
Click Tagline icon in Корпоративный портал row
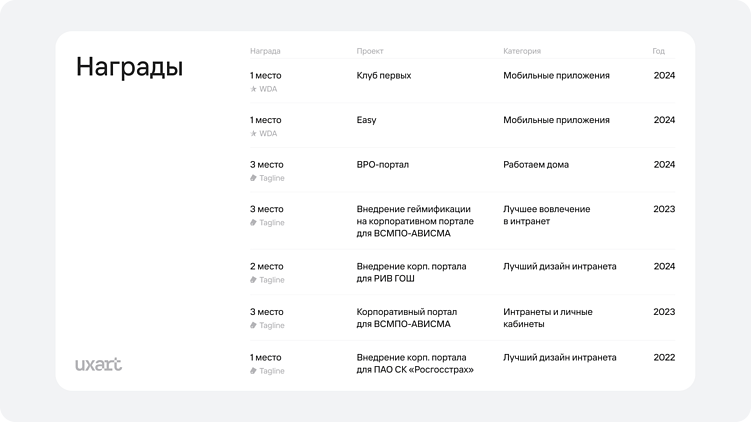(253, 325)
